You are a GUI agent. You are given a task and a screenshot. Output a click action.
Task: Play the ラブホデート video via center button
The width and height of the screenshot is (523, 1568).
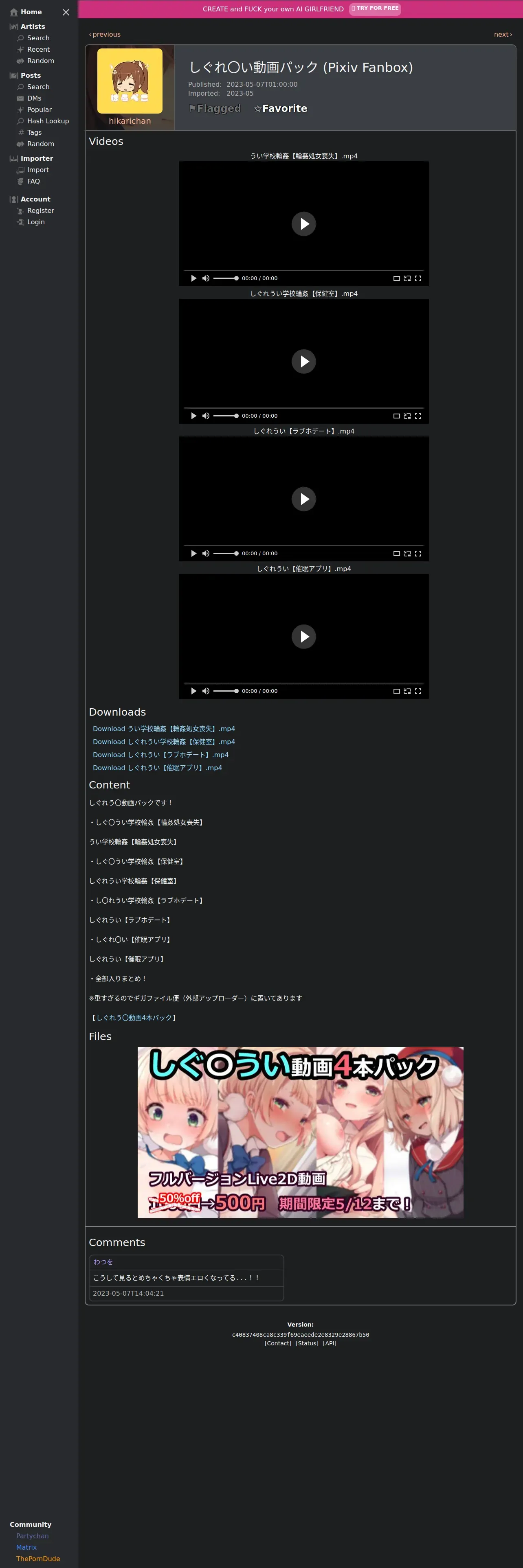(x=304, y=499)
